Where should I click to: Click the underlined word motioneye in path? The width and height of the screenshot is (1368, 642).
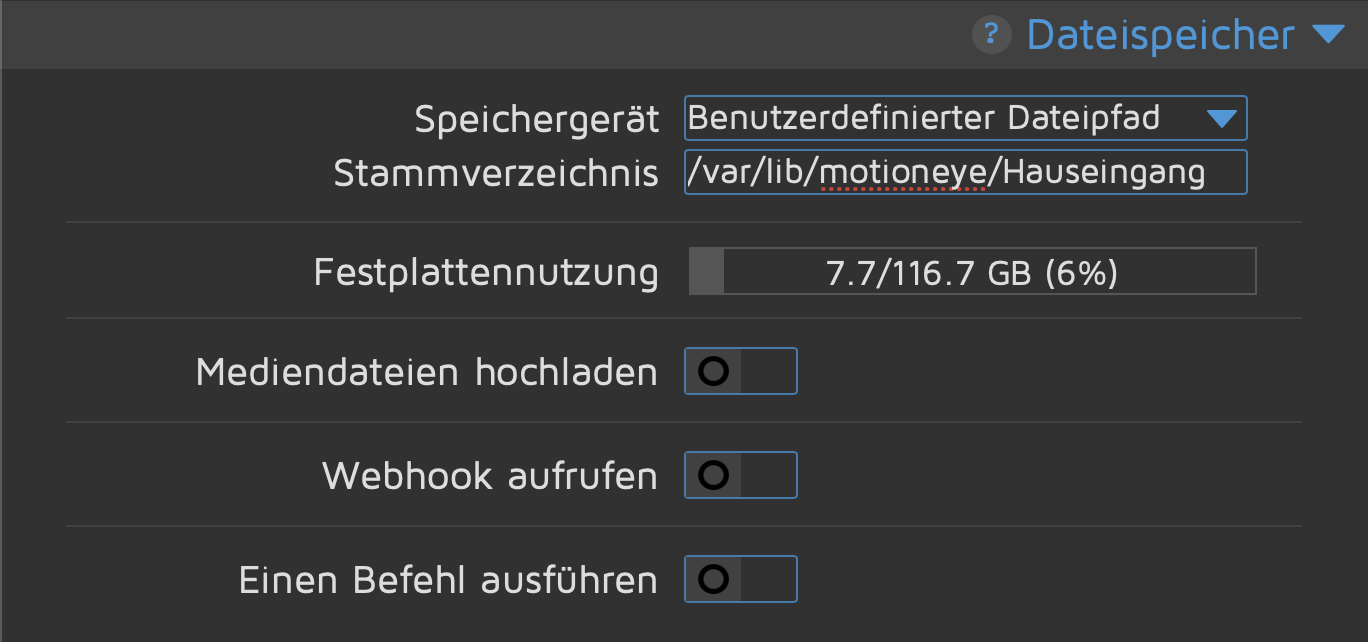902,172
